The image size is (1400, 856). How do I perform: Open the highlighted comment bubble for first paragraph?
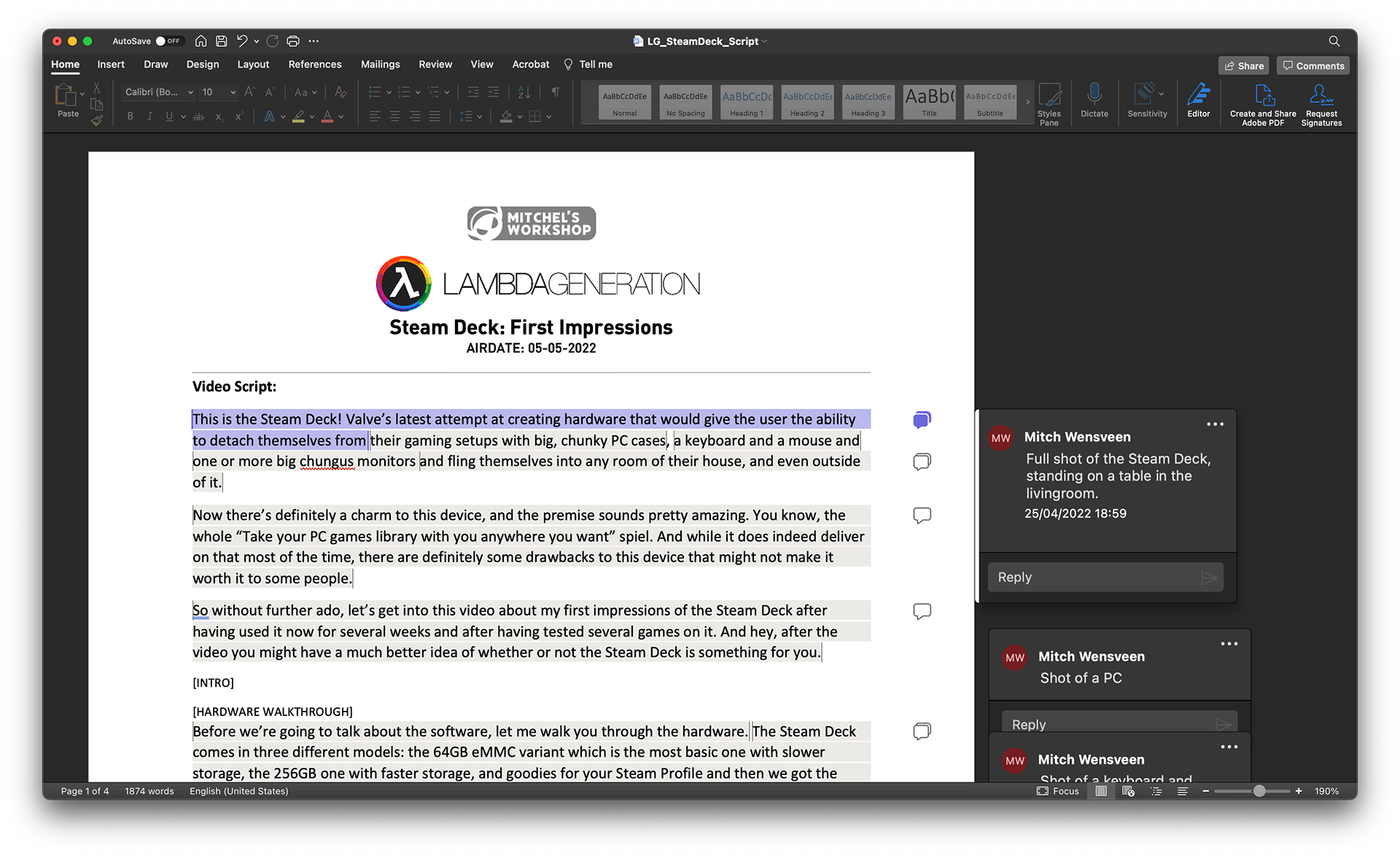922,419
